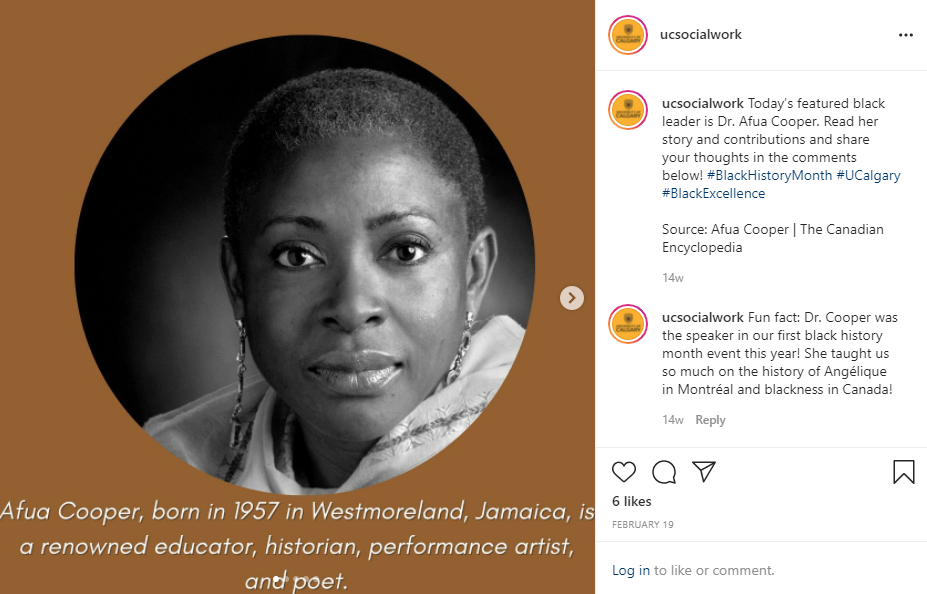The image size is (927, 594).
Task: Click the carousel page indicator dots
Action: pyautogui.click(x=297, y=578)
